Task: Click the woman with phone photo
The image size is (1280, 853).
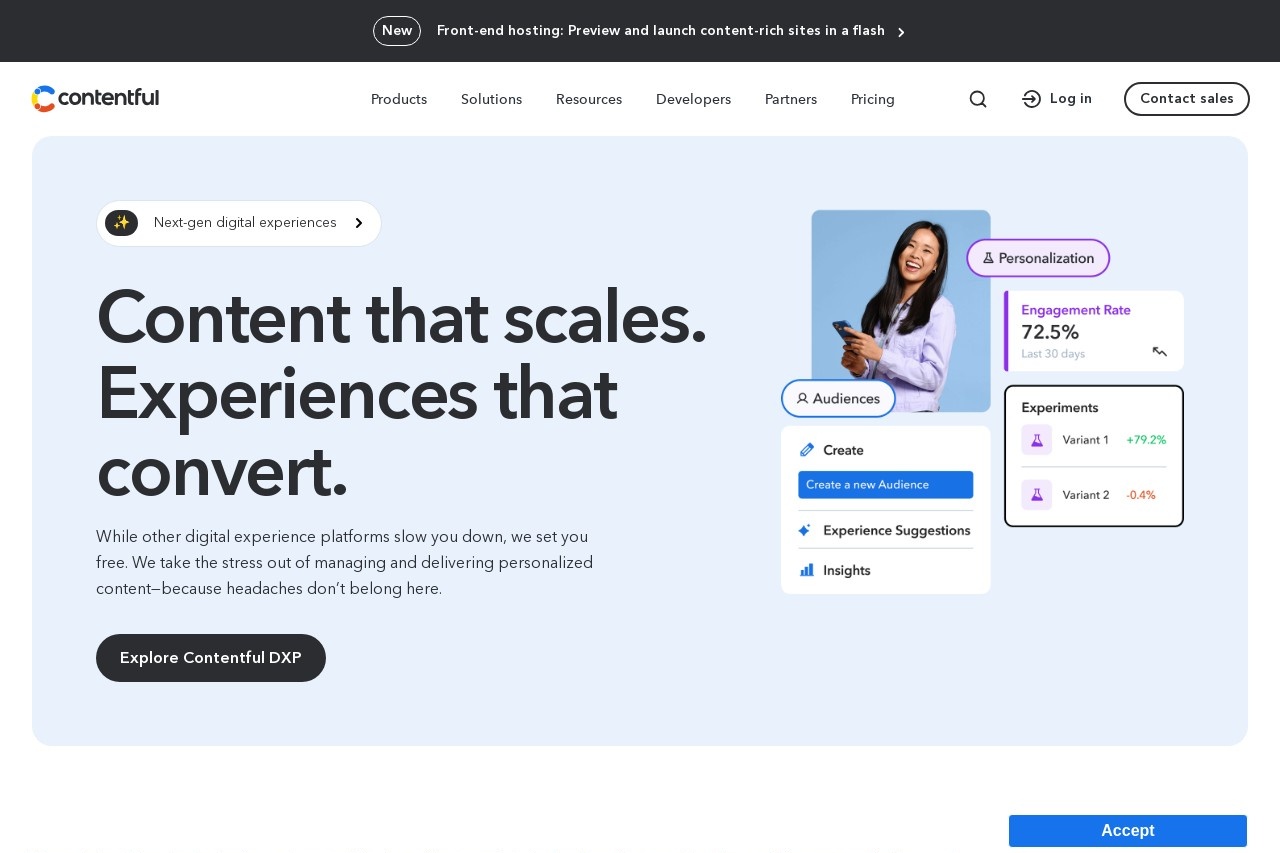Action: (901, 310)
